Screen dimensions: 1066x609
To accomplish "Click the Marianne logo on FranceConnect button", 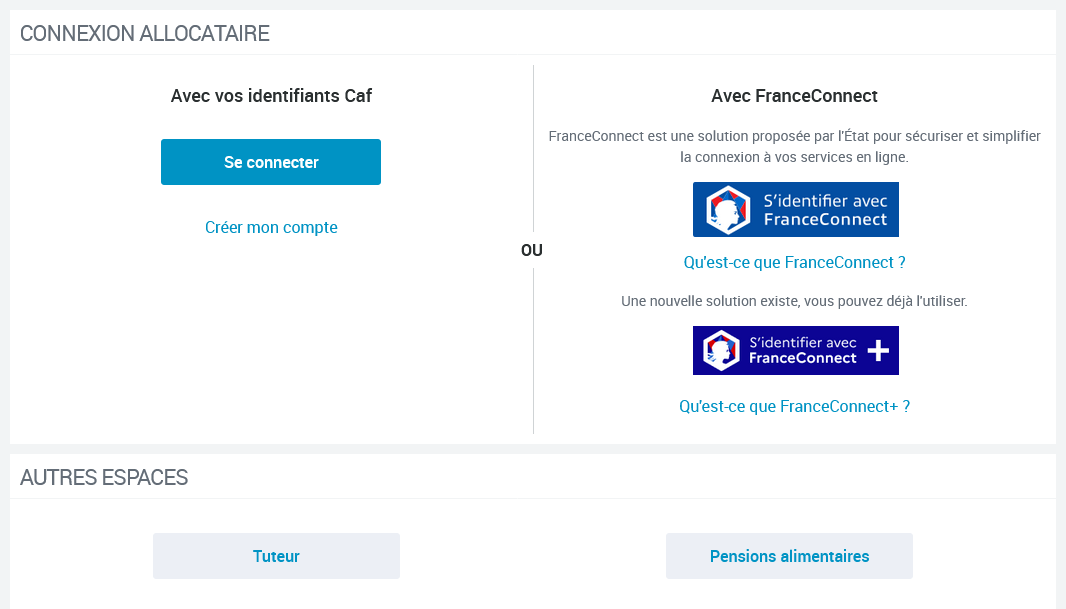I will click(727, 210).
